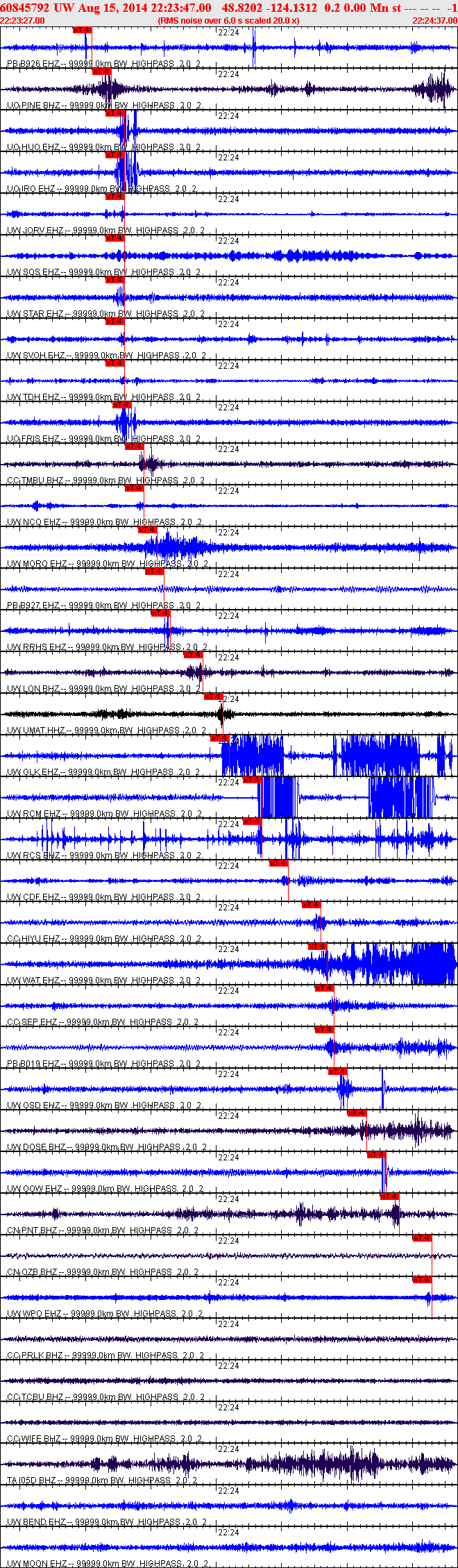Select the red pick marker on UW.UMAT trace
This screenshot has height=1568, width=458.
[x=212, y=697]
